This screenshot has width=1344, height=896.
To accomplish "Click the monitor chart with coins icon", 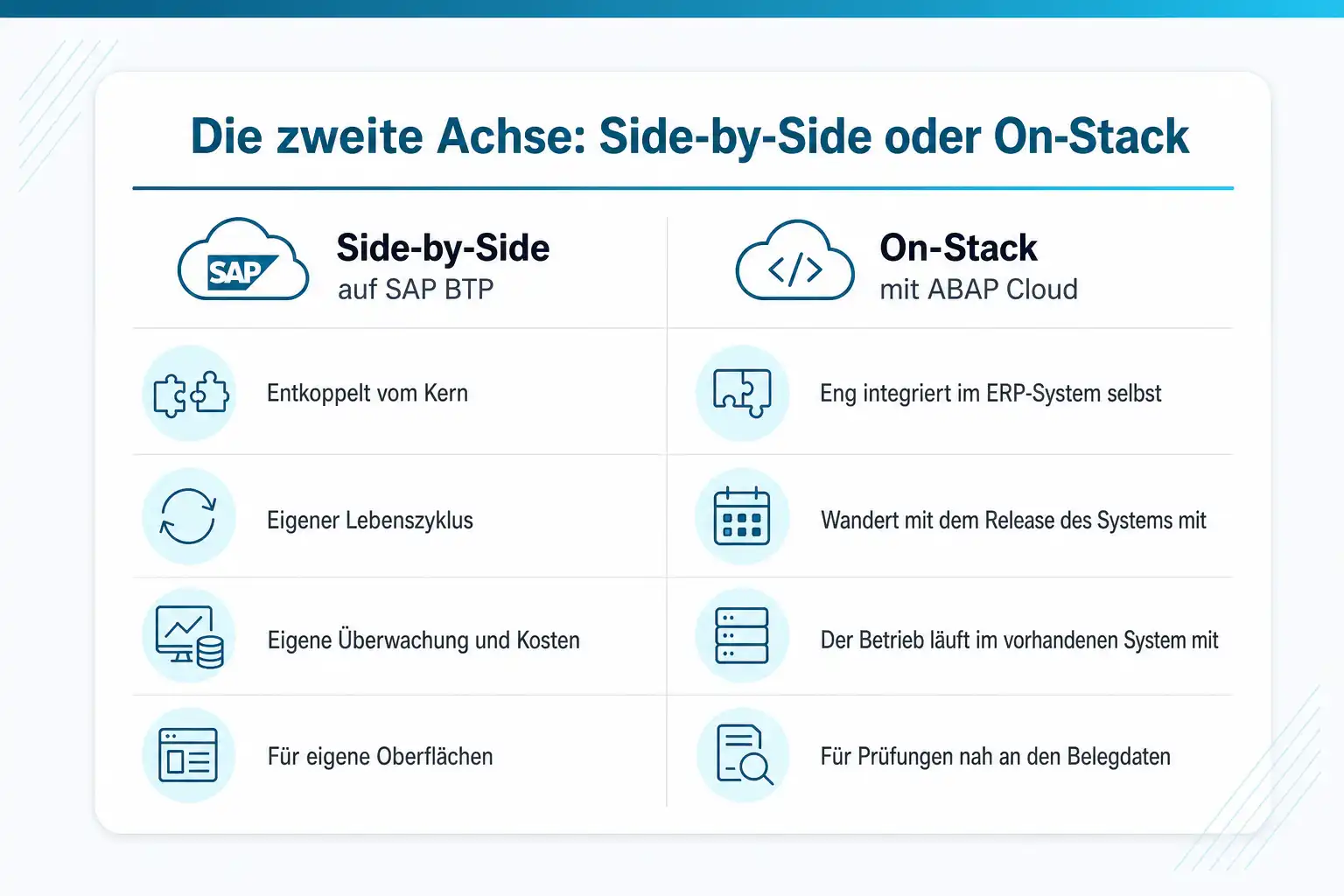I will click(190, 637).
